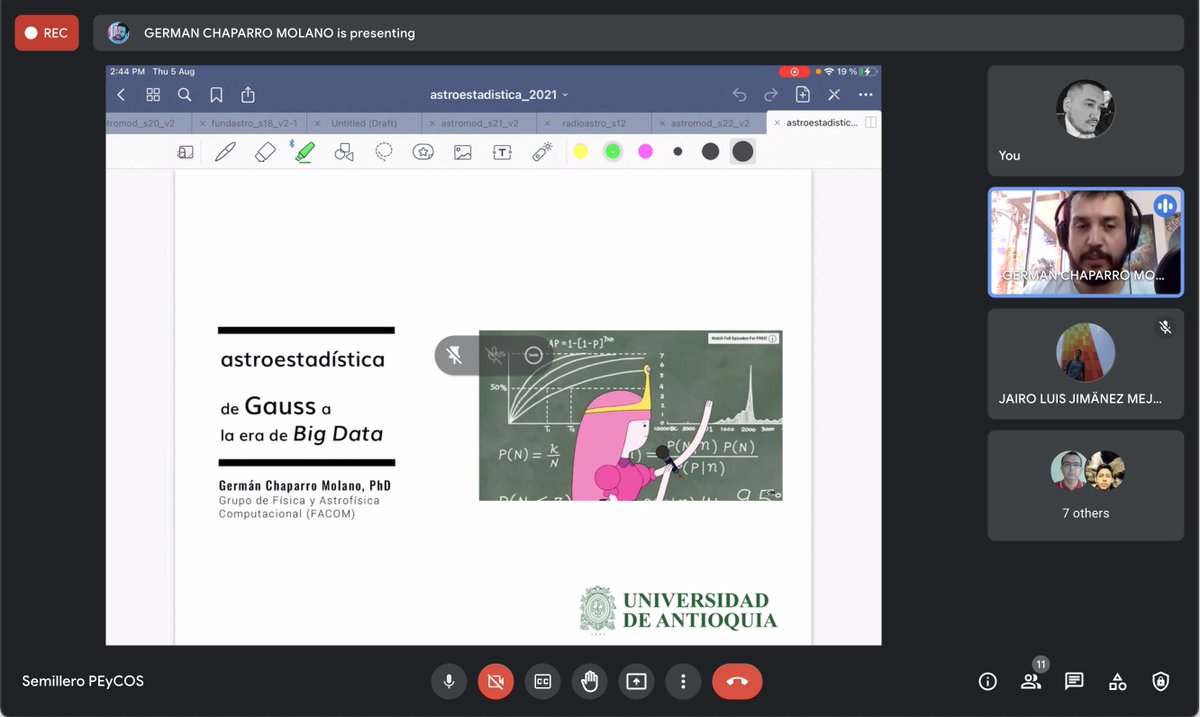Select the Text box tool
The width and height of the screenshot is (1200, 717).
(x=502, y=152)
